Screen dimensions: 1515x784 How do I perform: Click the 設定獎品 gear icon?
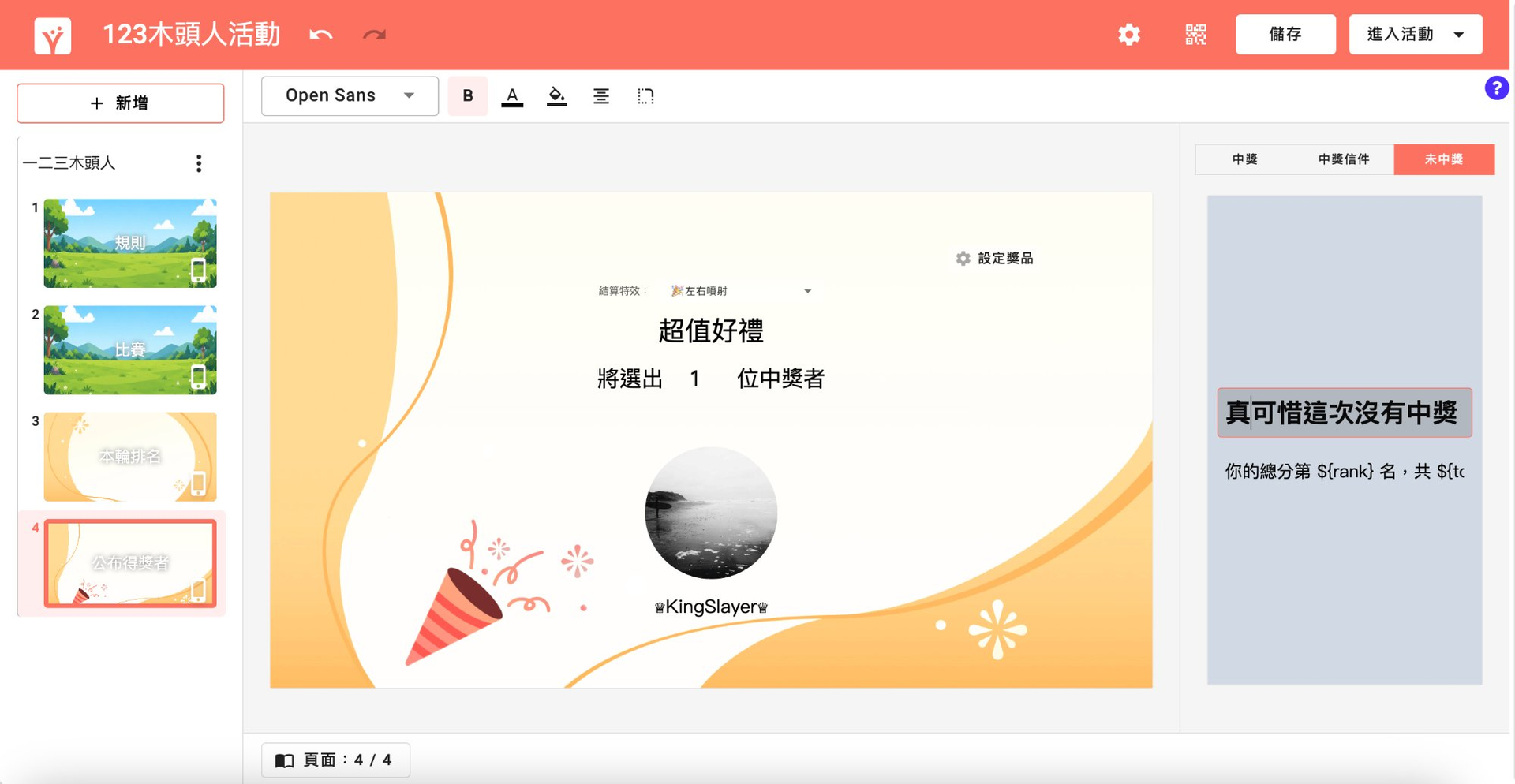[x=963, y=259]
